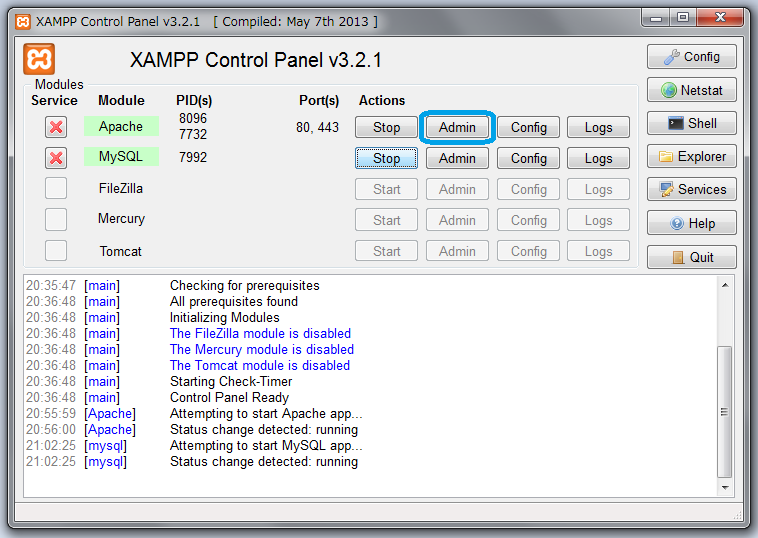This screenshot has width=758, height=538.
Task: Click Mercury Config button
Action: [x=528, y=220]
